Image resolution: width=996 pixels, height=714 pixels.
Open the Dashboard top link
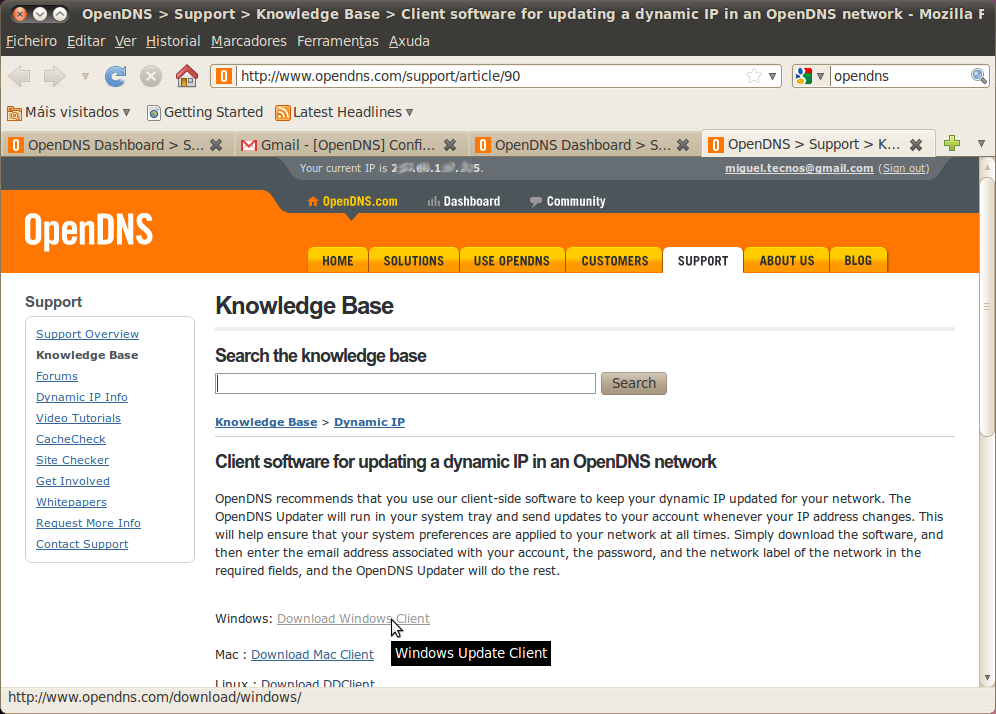click(x=464, y=201)
